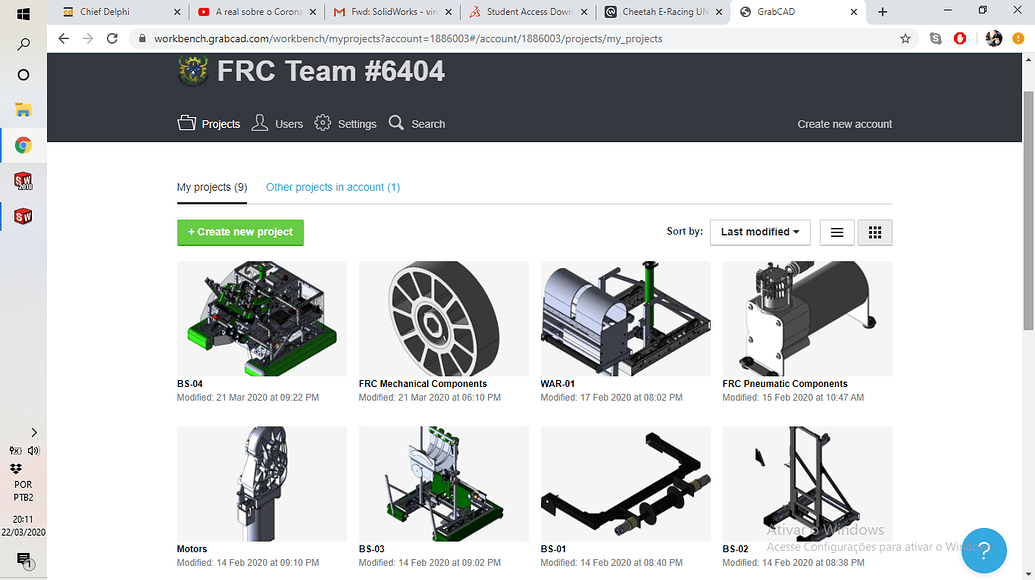
Task: Close the Chief Delphi tab
Action: click(x=177, y=12)
